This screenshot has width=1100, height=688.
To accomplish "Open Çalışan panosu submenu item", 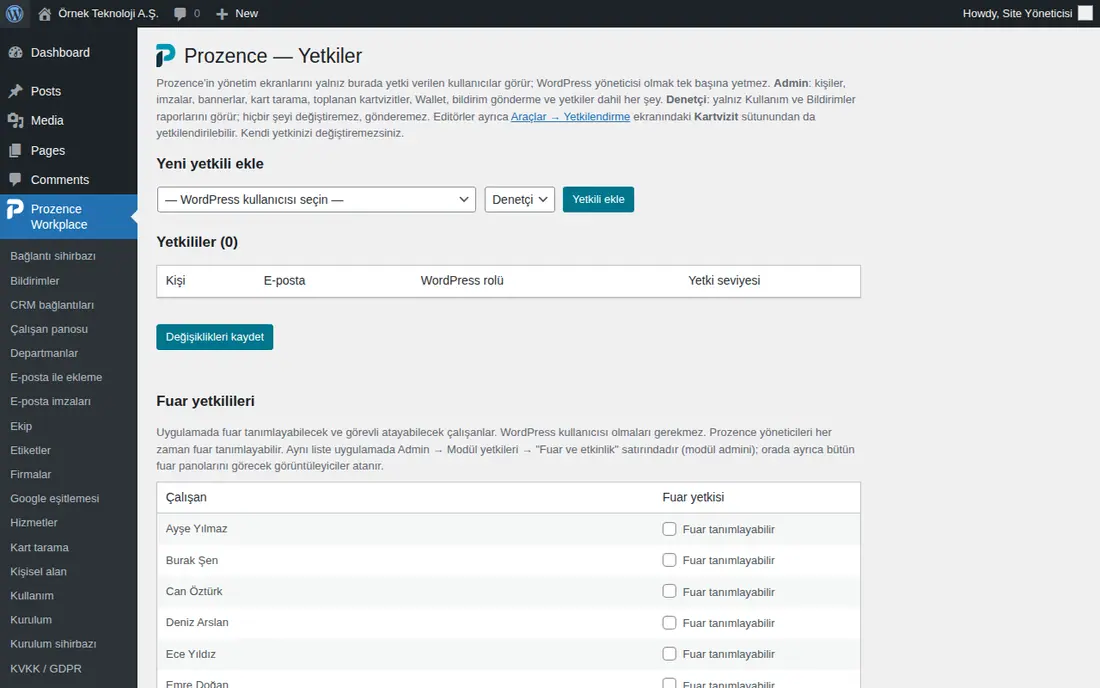I will [49, 329].
